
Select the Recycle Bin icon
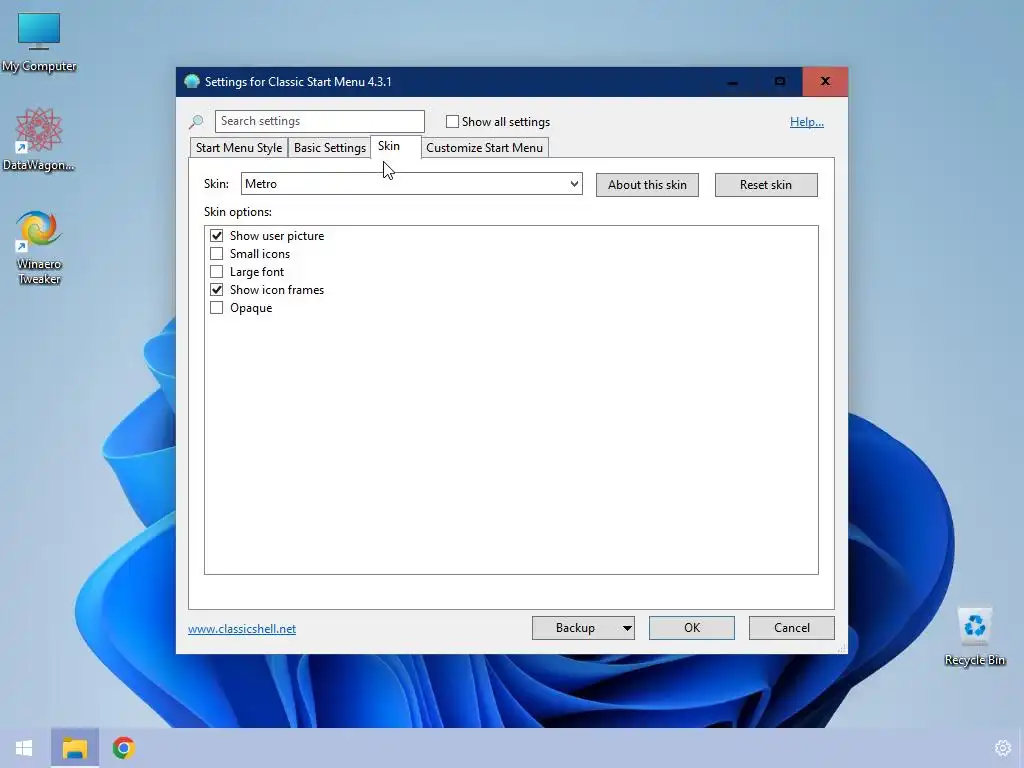[974, 637]
